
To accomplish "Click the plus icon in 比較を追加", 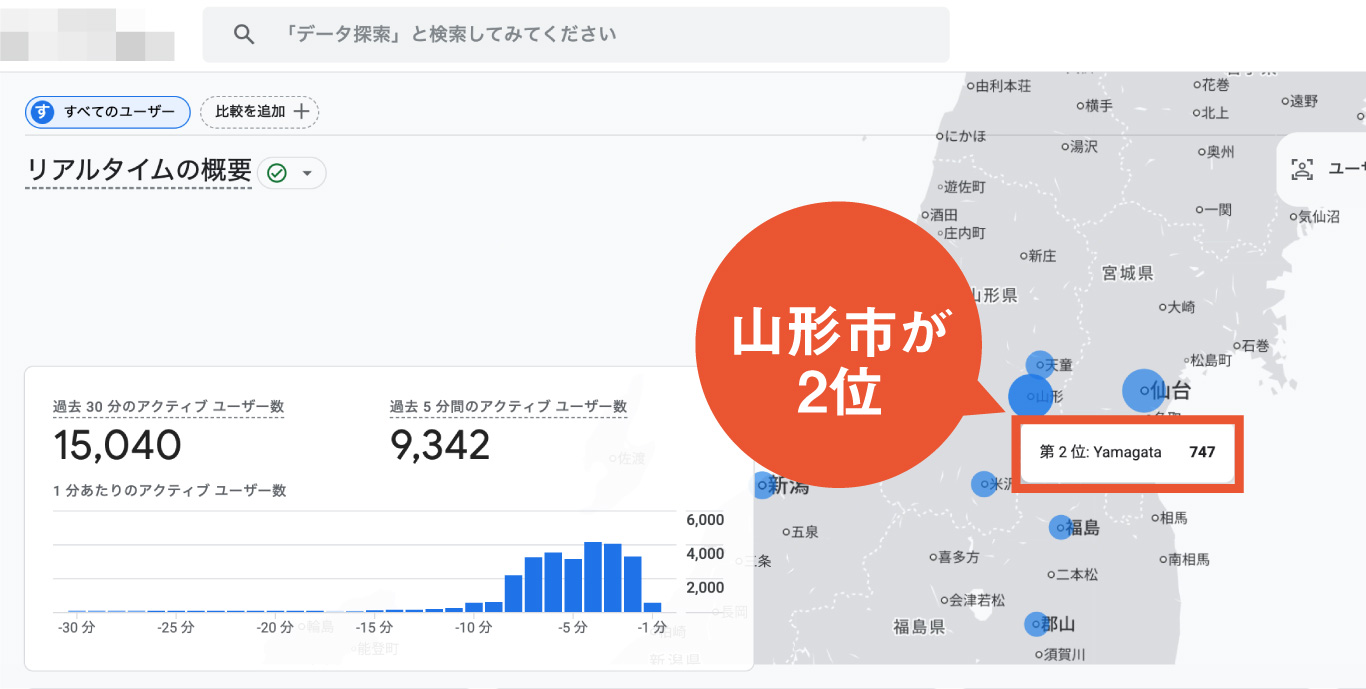I will coord(301,112).
